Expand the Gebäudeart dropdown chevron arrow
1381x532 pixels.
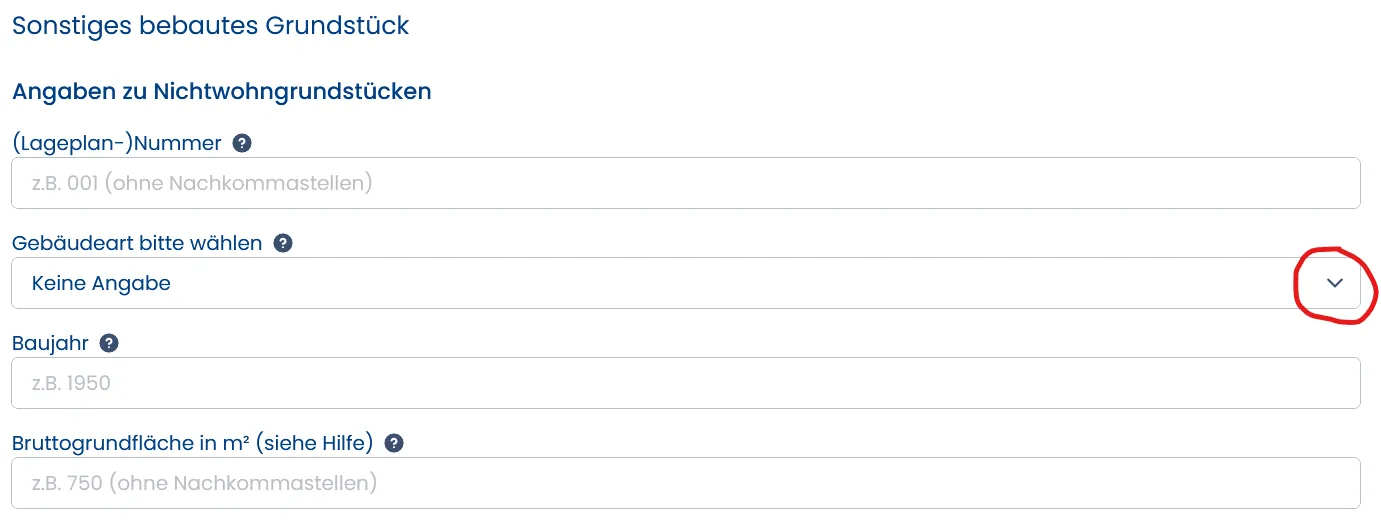(x=1335, y=283)
